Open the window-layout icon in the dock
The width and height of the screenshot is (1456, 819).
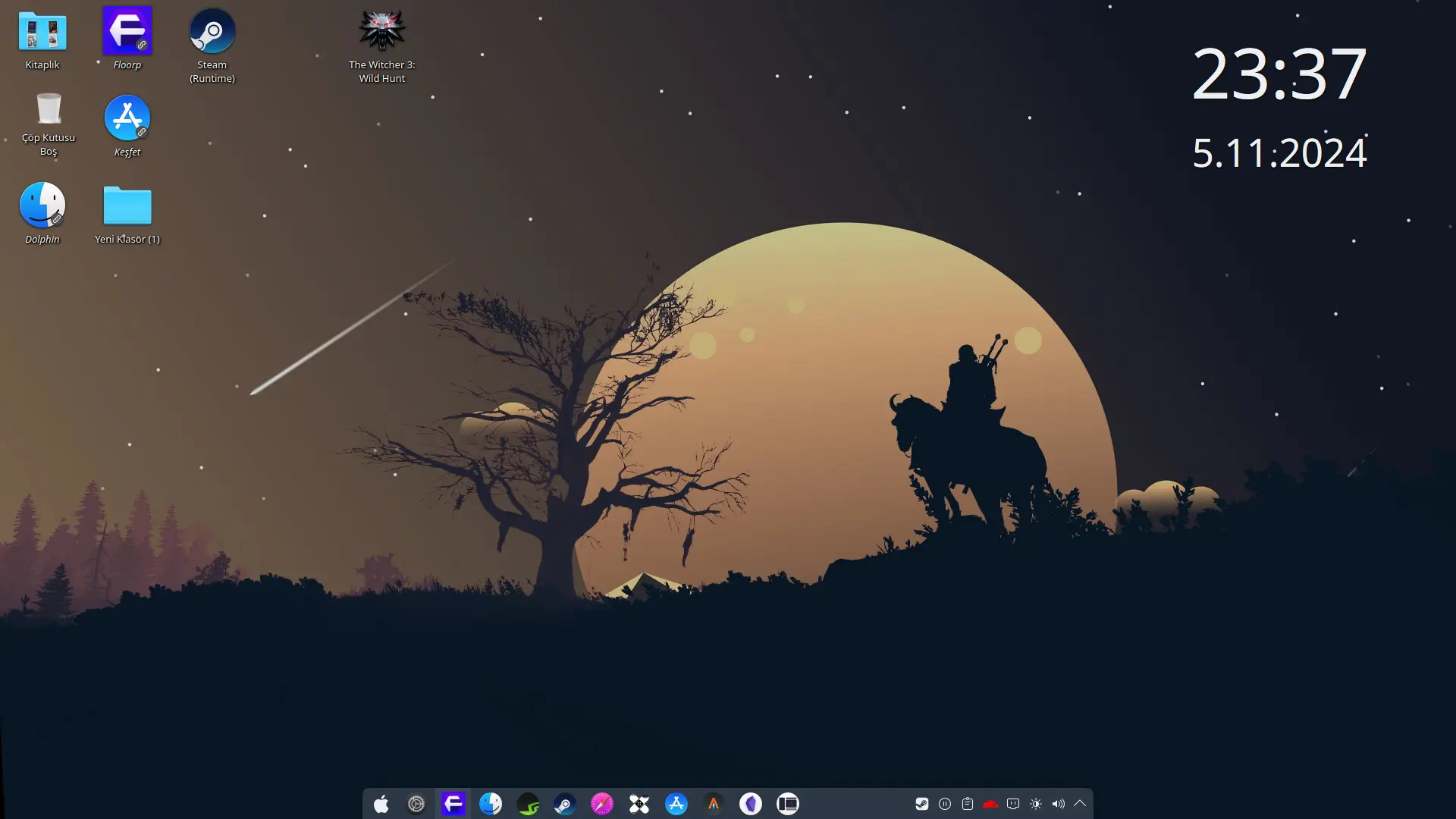pyautogui.click(x=788, y=804)
